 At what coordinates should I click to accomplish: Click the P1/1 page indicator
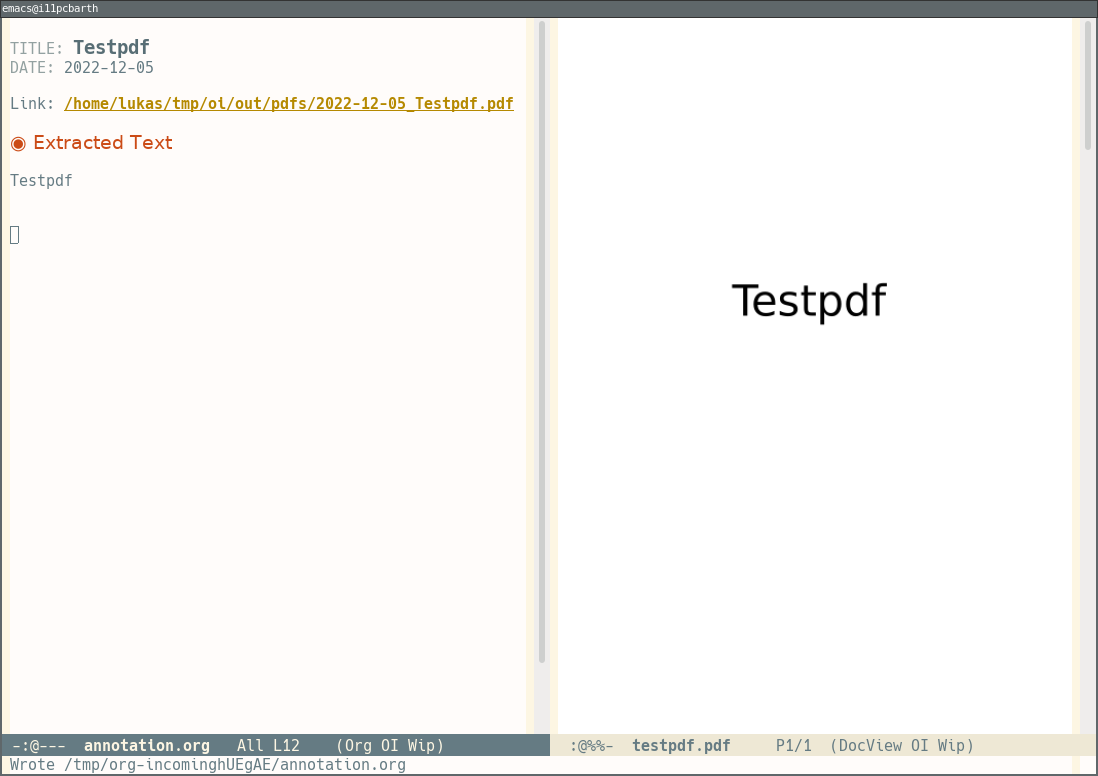793,745
